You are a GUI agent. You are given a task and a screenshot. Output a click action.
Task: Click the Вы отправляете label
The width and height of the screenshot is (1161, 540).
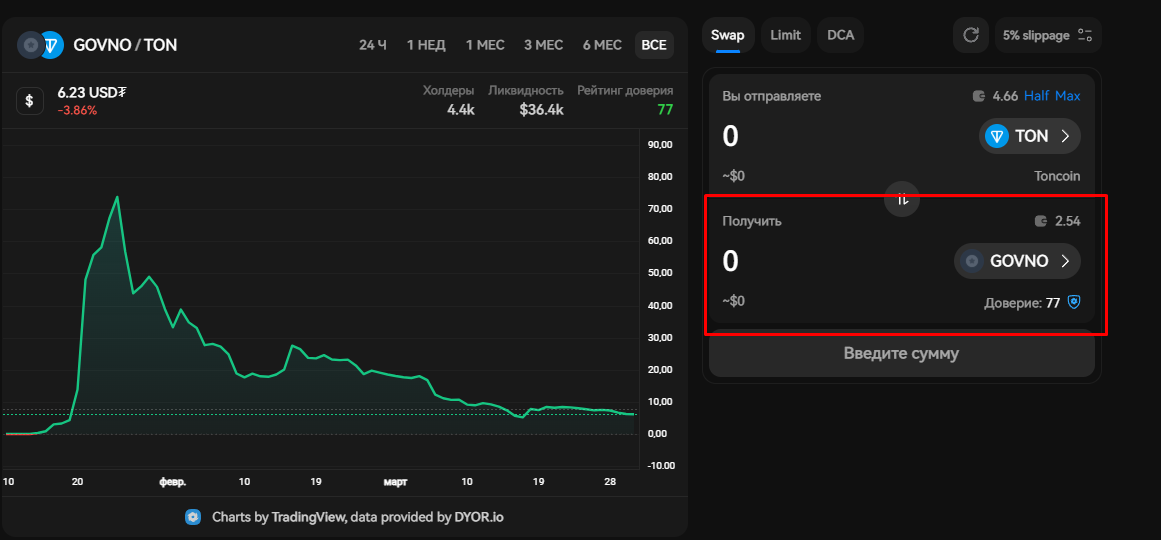click(x=772, y=96)
